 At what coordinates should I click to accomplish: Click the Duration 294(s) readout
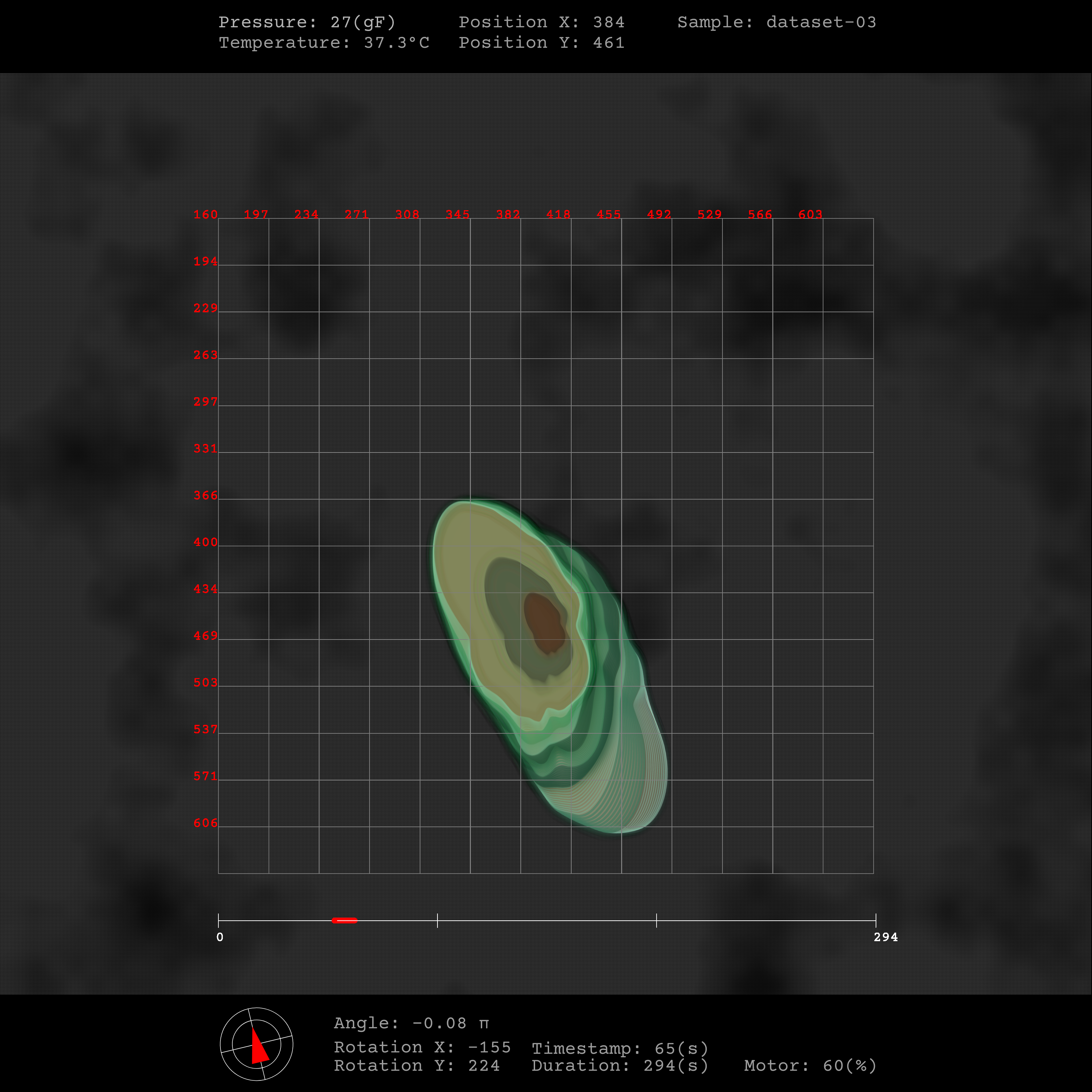click(620, 1065)
